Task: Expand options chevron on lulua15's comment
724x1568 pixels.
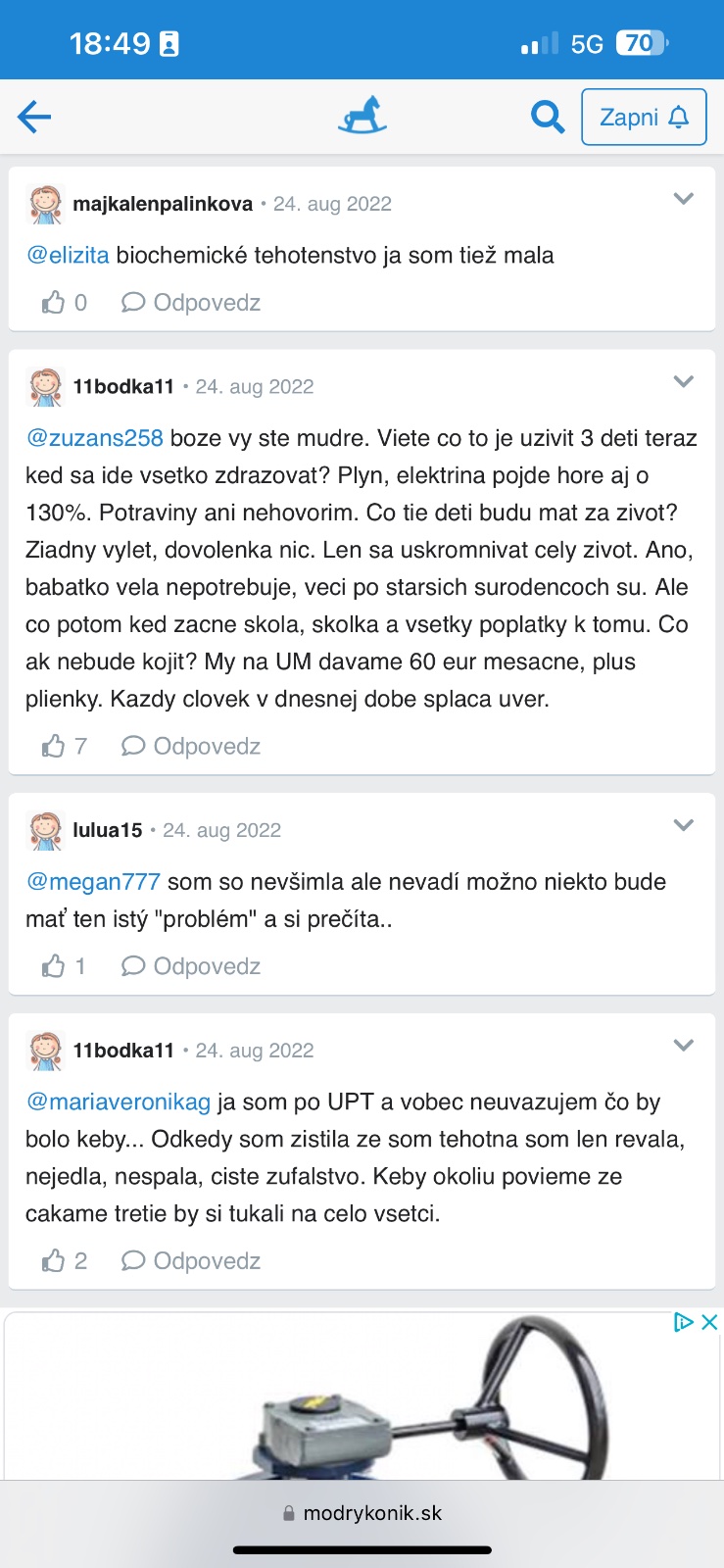Action: click(684, 825)
